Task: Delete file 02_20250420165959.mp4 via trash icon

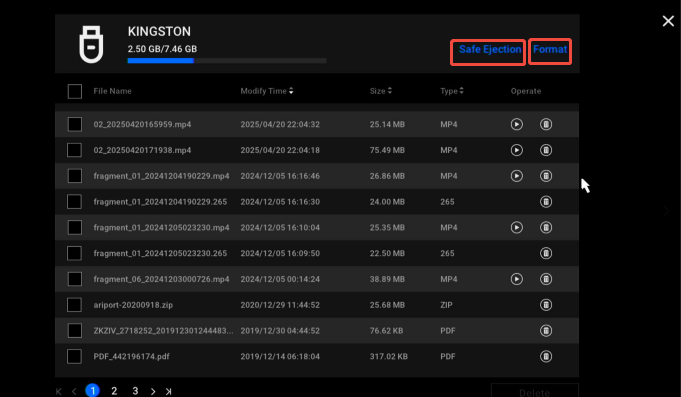Action: pos(546,124)
